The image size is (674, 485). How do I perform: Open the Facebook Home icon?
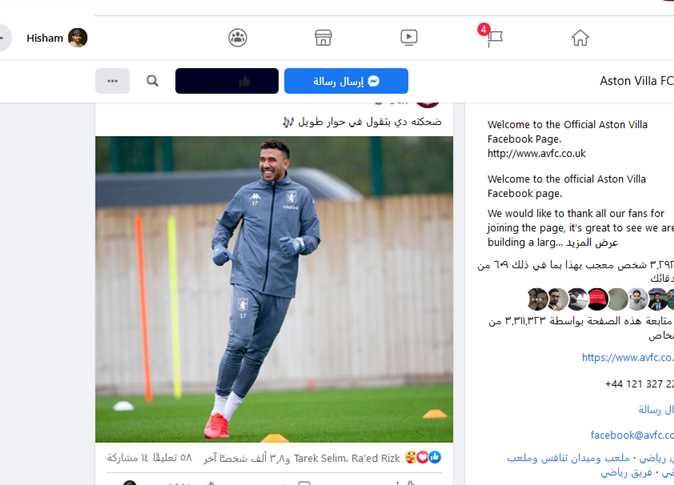click(x=580, y=38)
